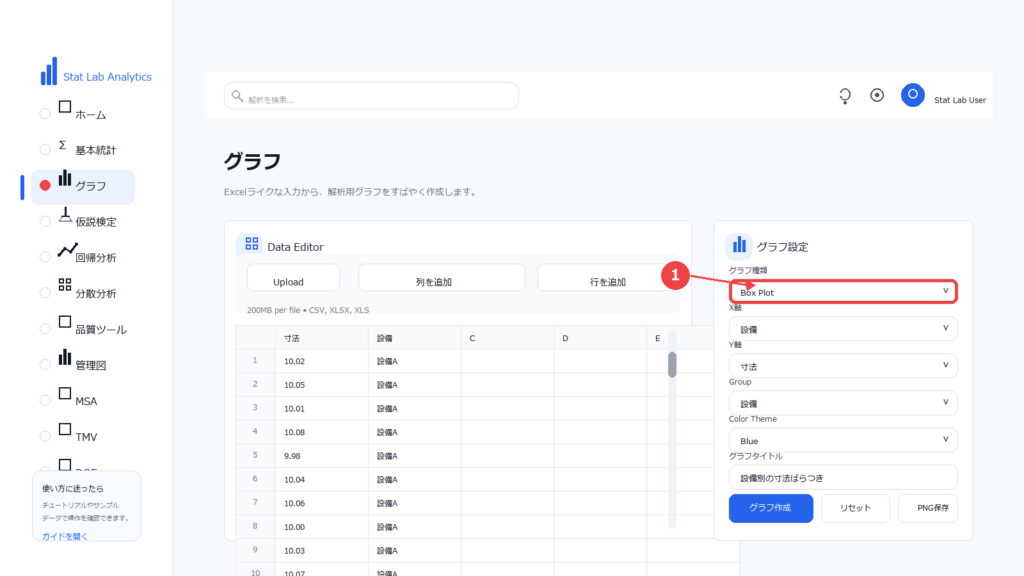Image resolution: width=1024 pixels, height=576 pixels.
Task: Click the data table vertical scrollbar
Action: (x=672, y=366)
